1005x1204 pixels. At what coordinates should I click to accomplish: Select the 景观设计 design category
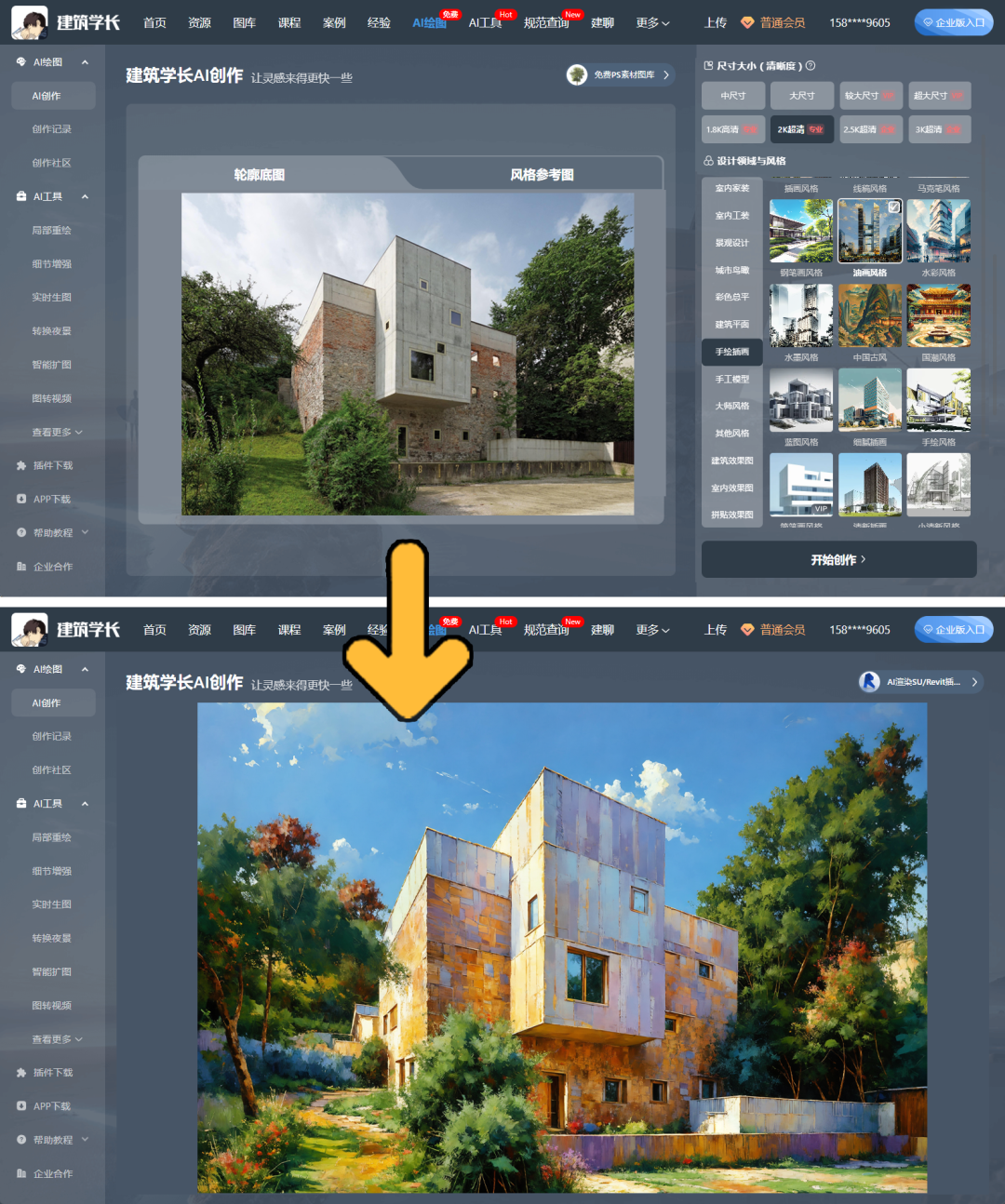click(x=732, y=243)
